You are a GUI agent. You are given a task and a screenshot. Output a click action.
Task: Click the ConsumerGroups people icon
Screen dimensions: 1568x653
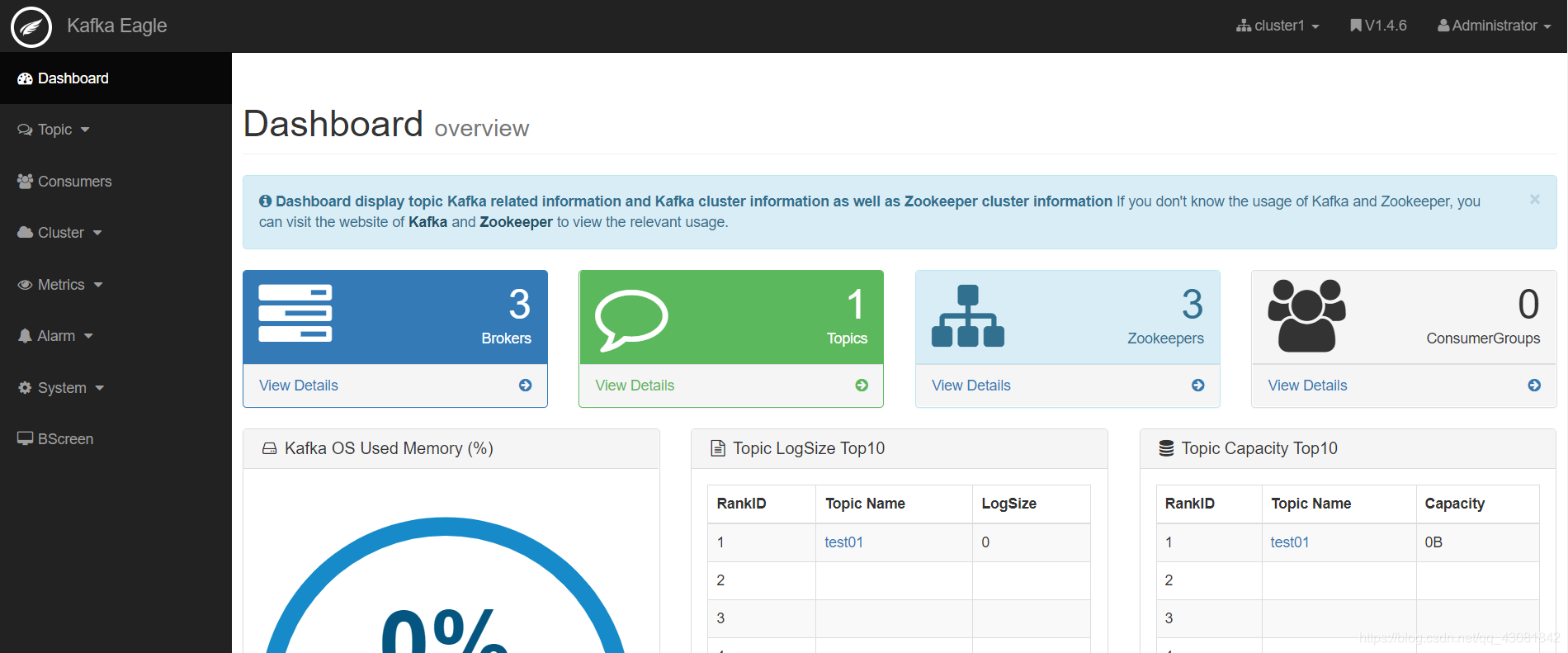tap(1306, 315)
